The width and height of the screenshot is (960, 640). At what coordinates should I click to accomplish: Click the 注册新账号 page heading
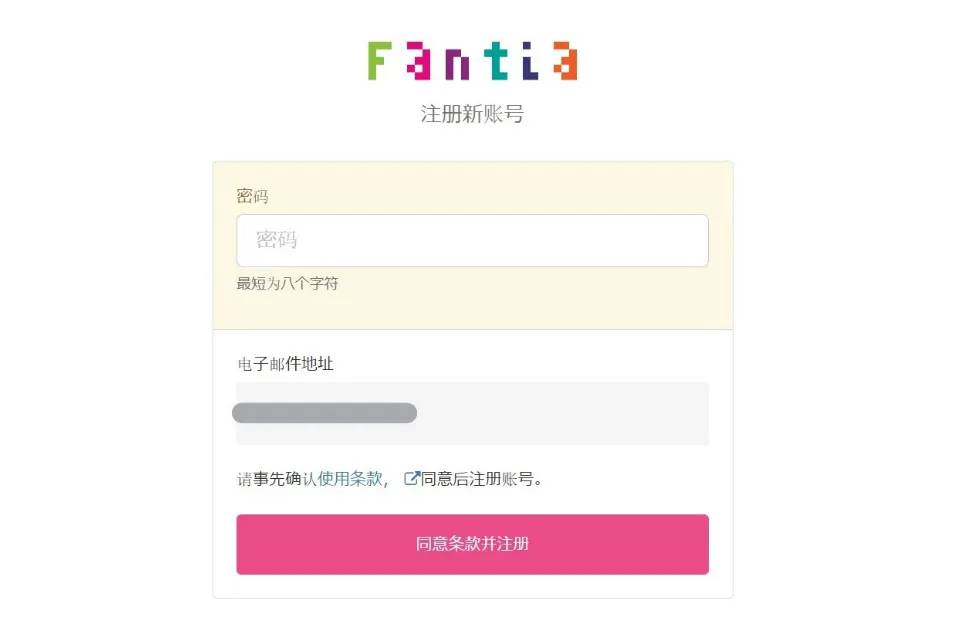[472, 114]
